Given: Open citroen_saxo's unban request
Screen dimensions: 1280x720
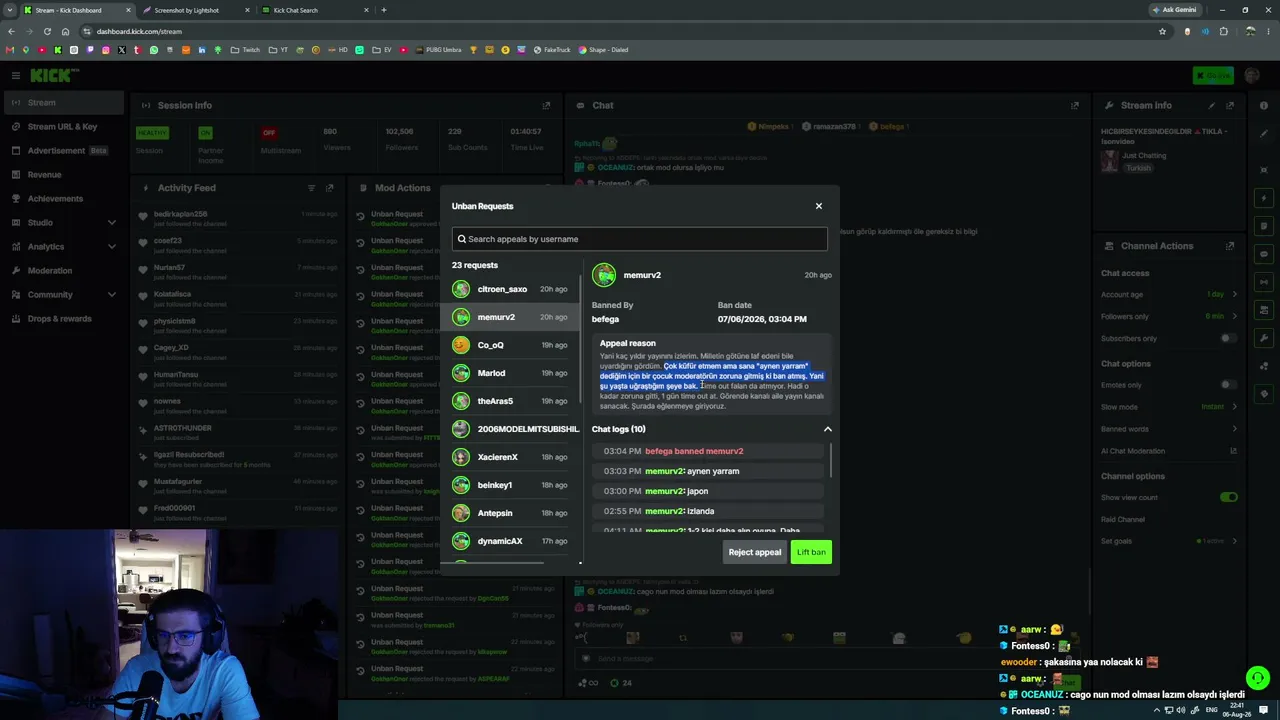Looking at the screenshot, I should pos(510,289).
